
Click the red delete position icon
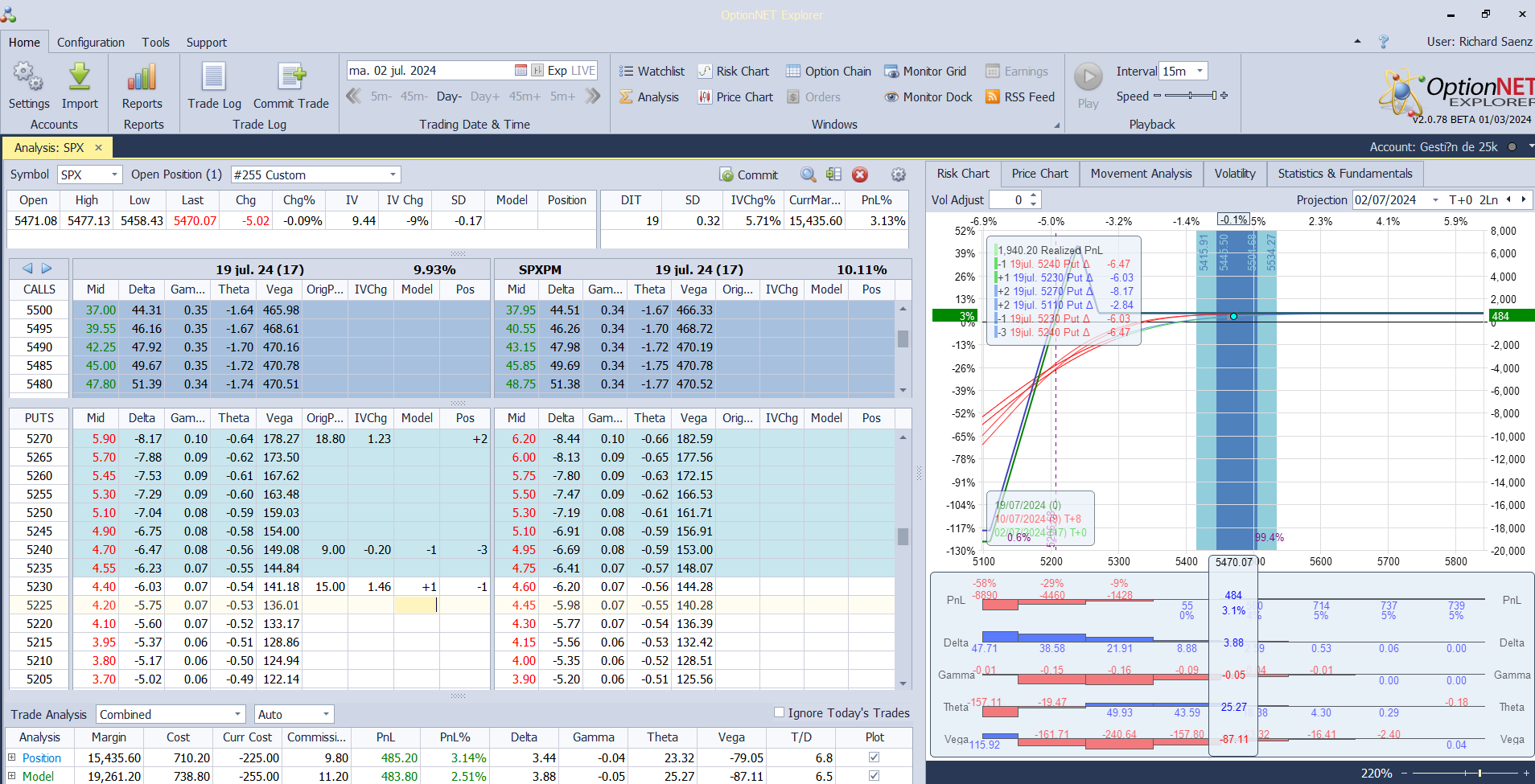point(860,174)
